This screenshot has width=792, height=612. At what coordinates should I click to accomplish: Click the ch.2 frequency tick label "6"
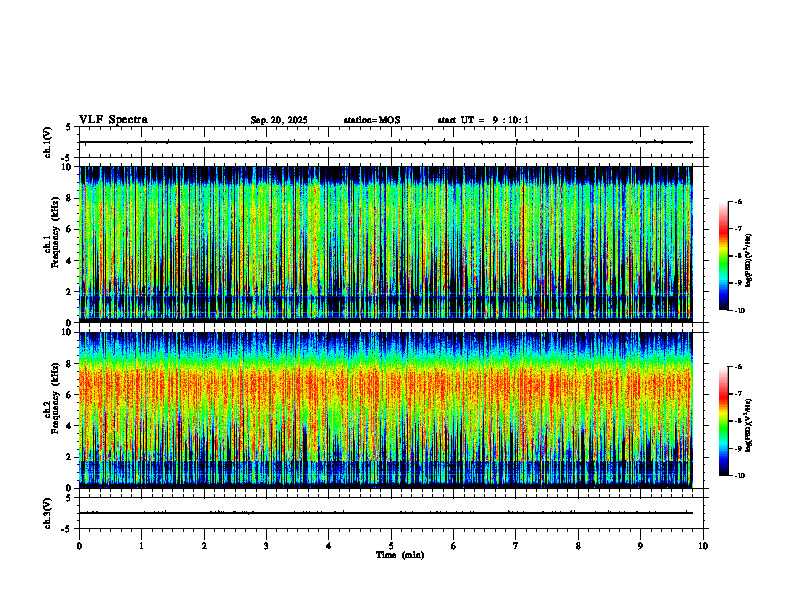pyautogui.click(x=69, y=395)
